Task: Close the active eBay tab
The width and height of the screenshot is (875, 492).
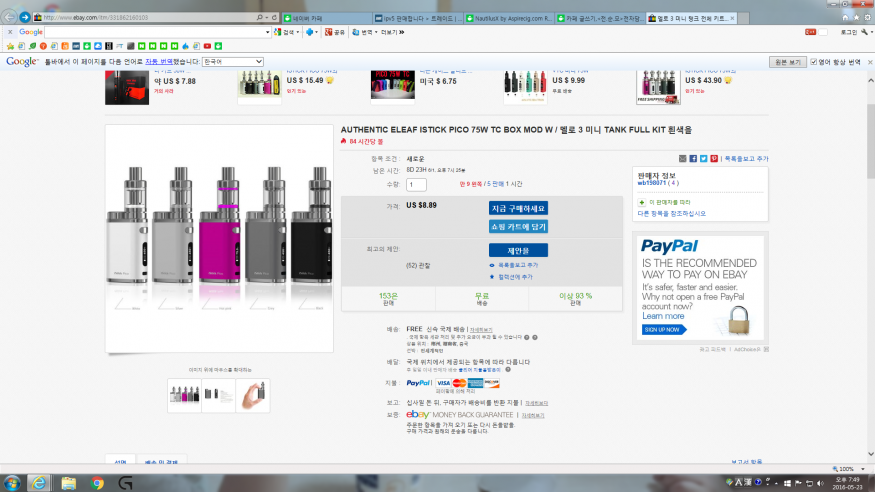Action: [x=732, y=18]
